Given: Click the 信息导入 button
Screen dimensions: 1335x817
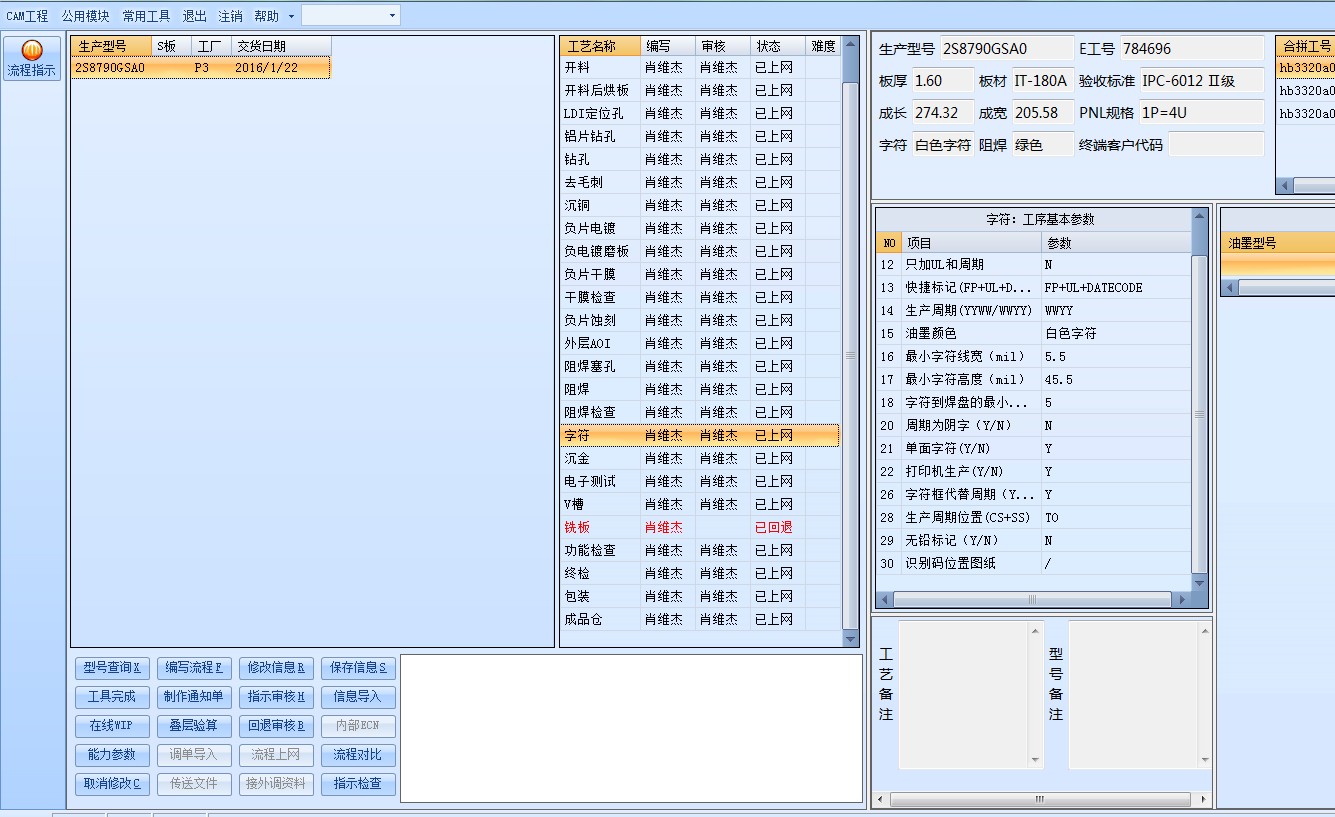Looking at the screenshot, I should click(x=358, y=697).
